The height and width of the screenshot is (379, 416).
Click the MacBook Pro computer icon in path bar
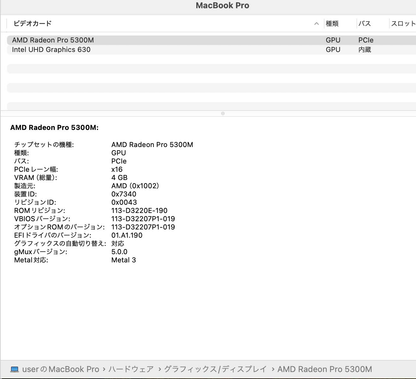[x=14, y=369]
